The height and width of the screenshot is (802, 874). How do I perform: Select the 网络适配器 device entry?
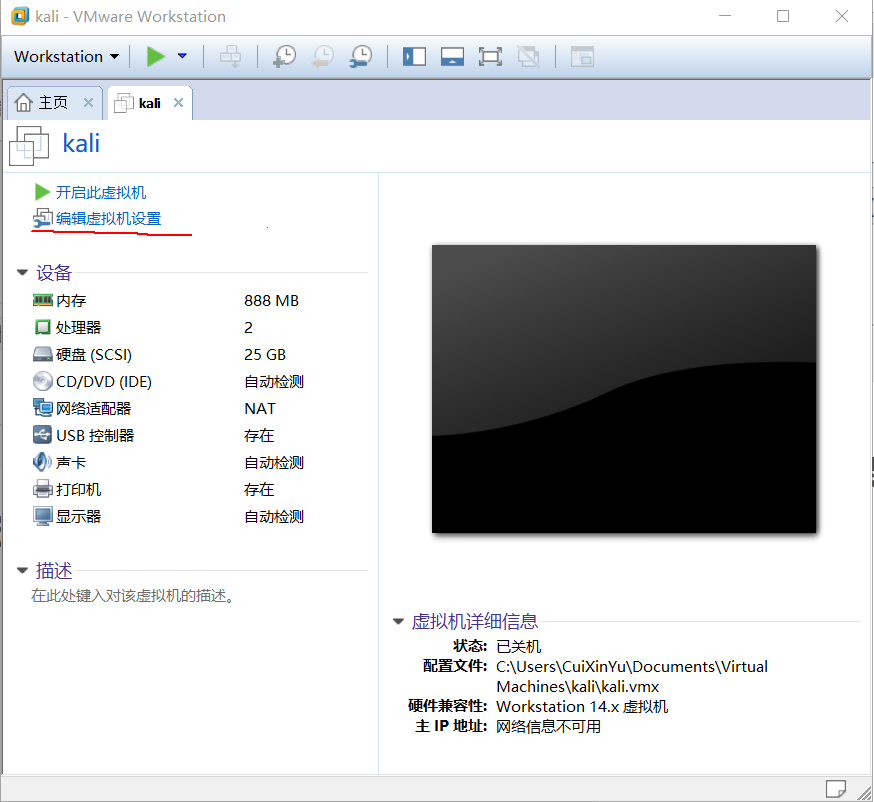(94, 409)
